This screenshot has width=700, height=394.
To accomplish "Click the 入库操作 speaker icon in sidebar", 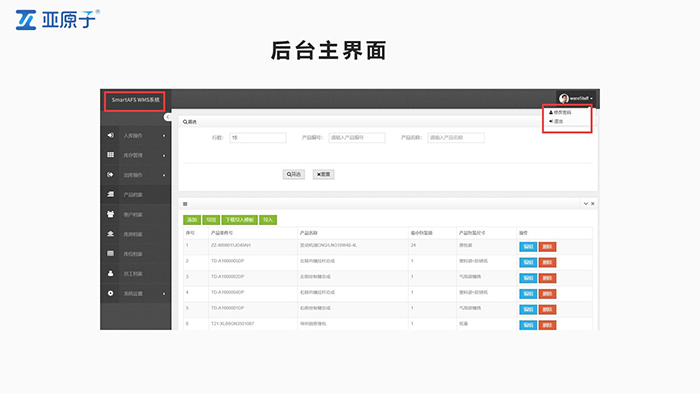I will tap(110, 135).
